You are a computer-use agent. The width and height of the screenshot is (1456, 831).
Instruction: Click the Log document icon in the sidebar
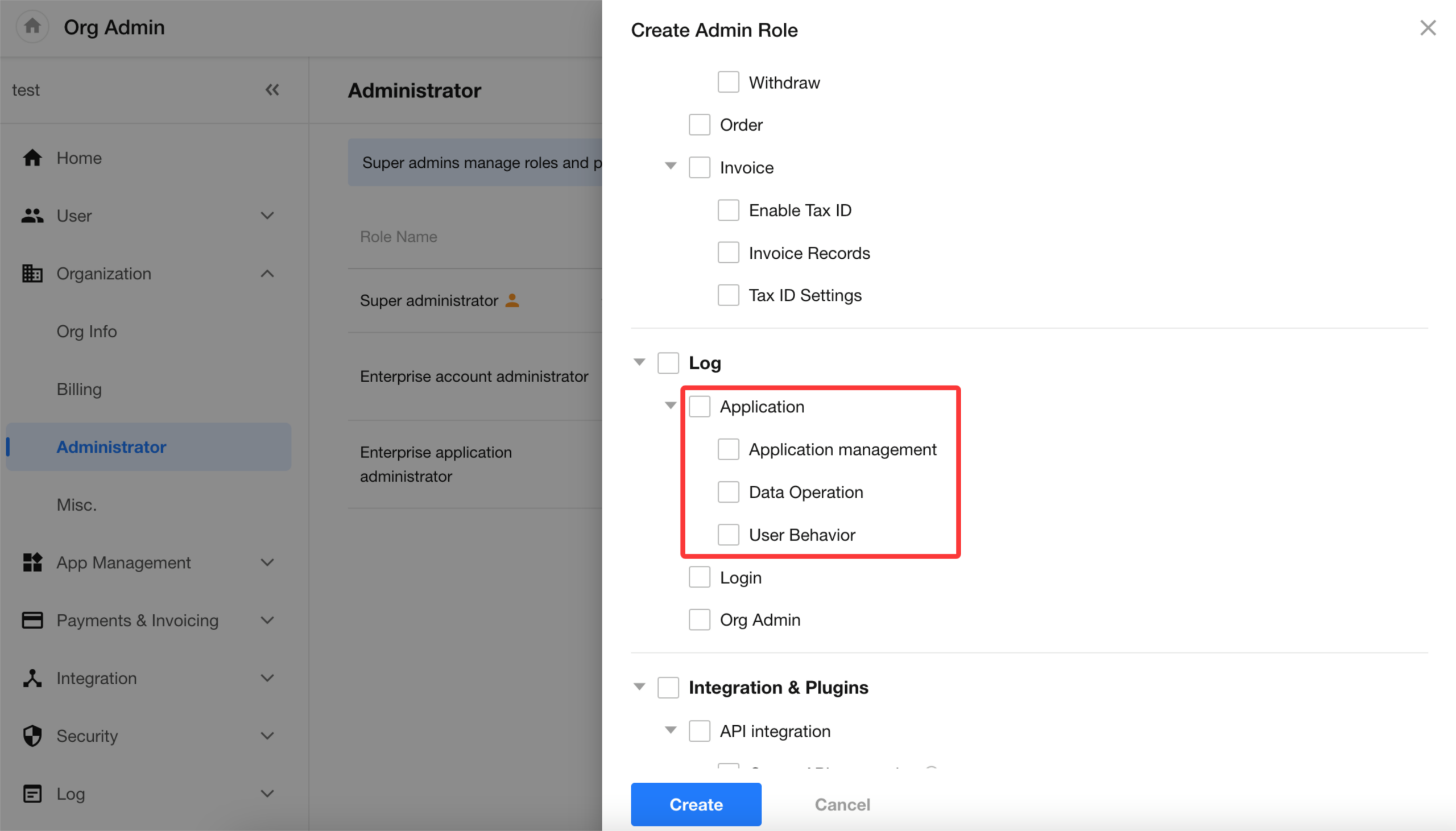click(32, 793)
